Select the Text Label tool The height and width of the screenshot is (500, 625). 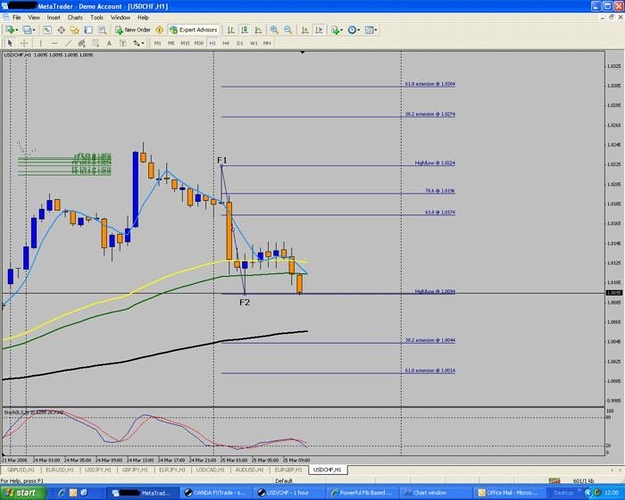[x=123, y=43]
